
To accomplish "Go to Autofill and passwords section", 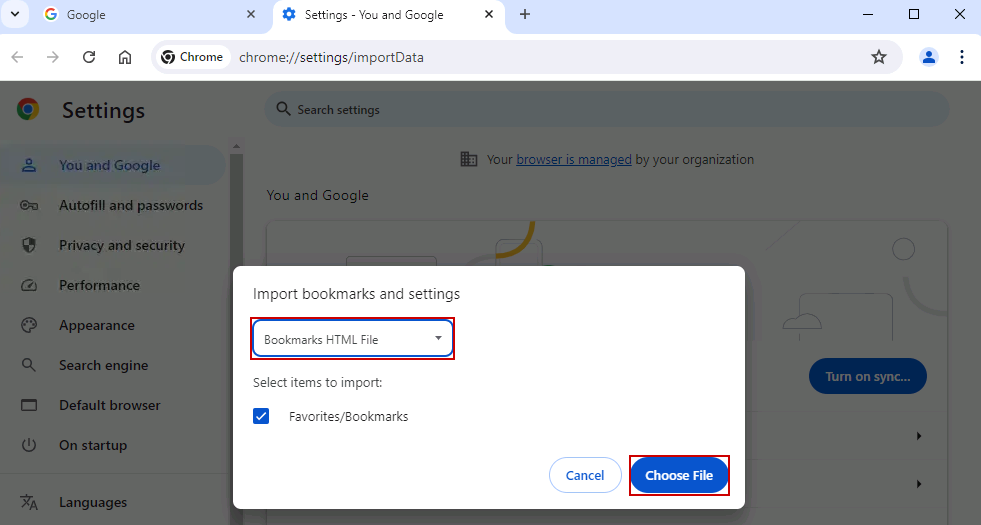I will click(130, 205).
